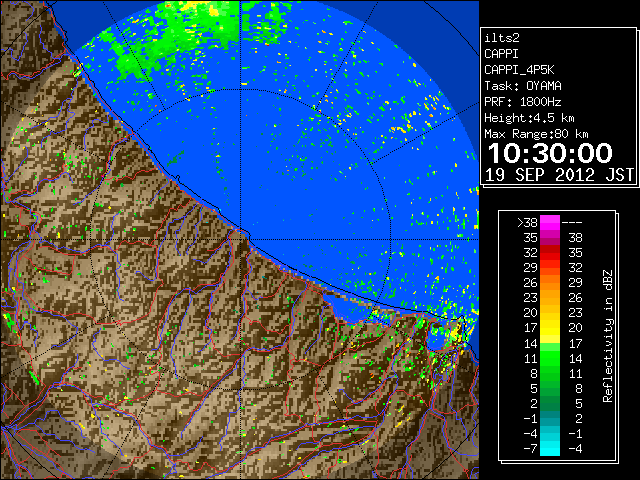
Task: Select the '19 SEP 2012 JST' date
Action: tap(559, 175)
